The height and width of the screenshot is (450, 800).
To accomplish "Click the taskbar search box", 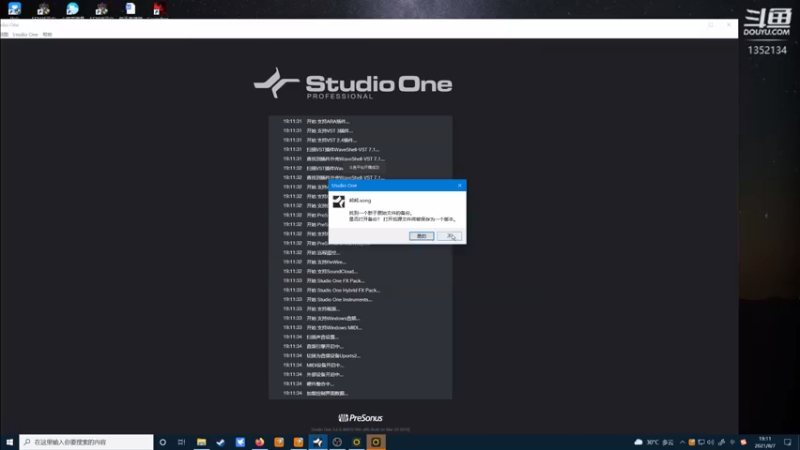I will (x=86, y=442).
